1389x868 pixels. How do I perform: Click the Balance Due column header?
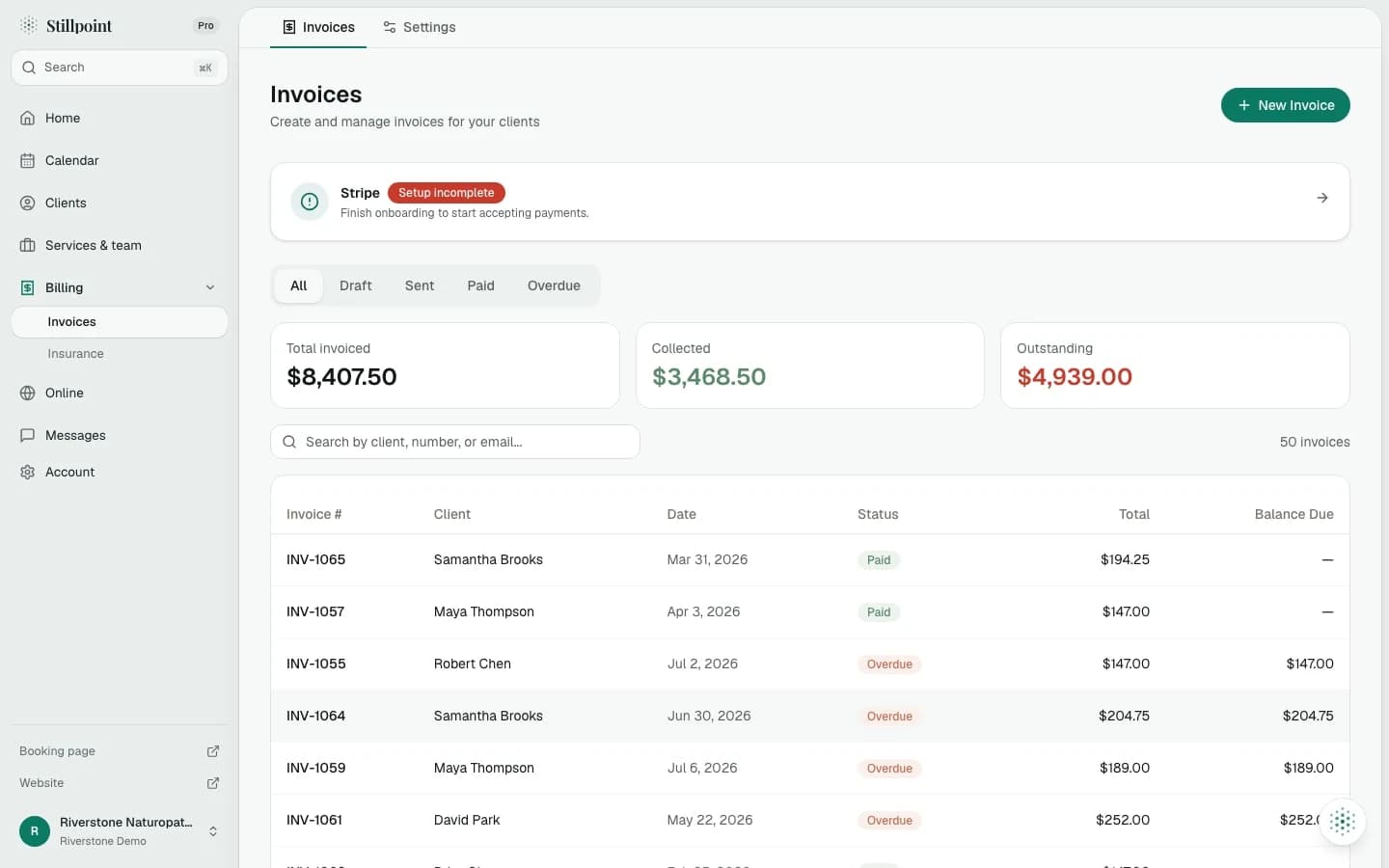[1294, 514]
